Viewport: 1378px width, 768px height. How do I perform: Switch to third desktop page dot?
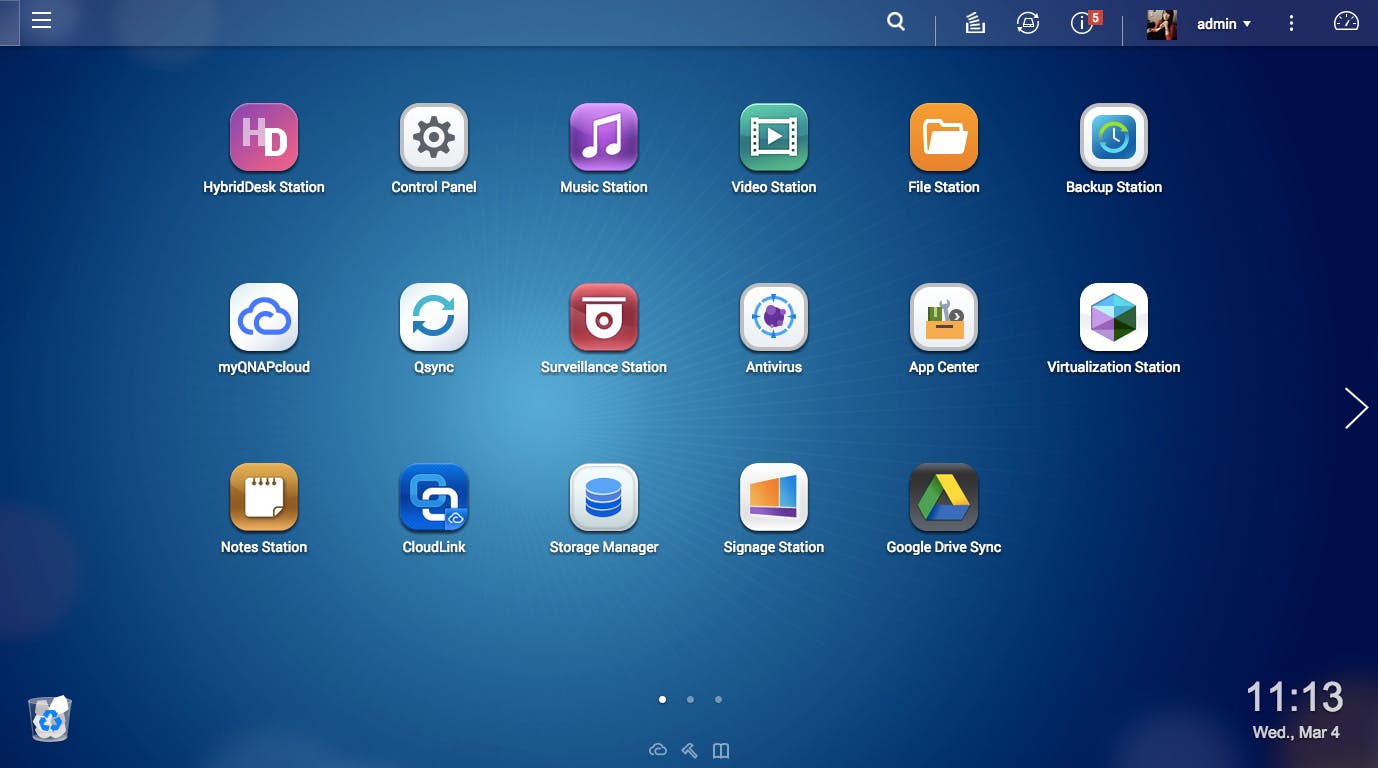point(718,700)
